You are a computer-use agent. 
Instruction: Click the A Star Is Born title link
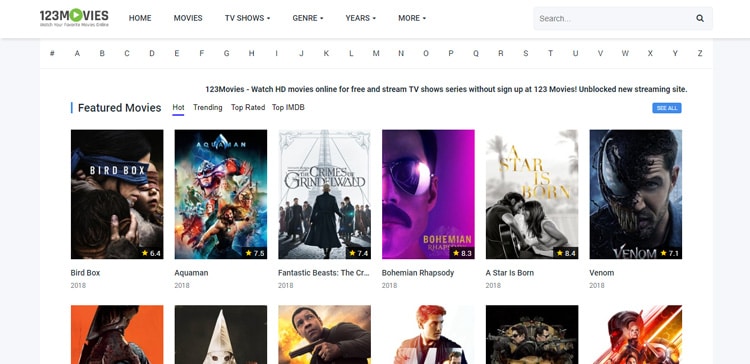pos(510,273)
